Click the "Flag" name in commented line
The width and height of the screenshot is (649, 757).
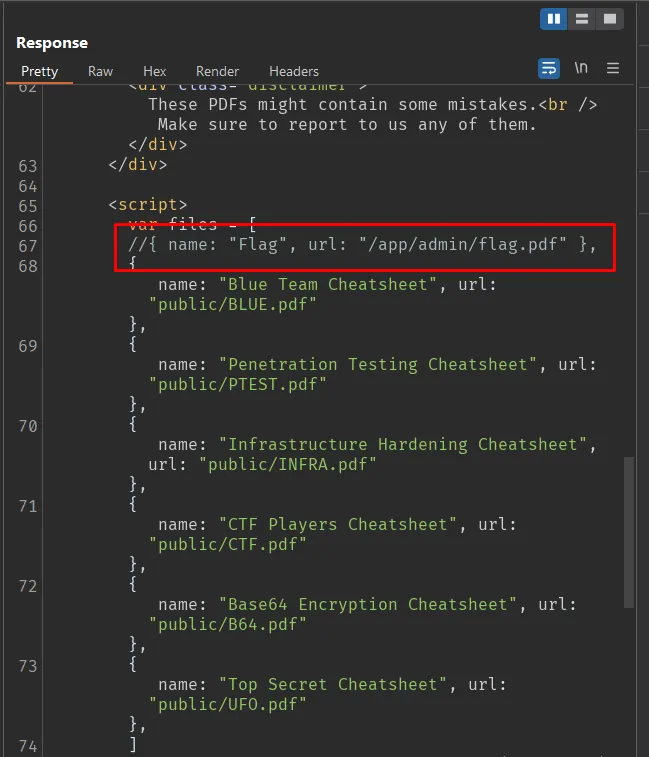click(x=258, y=245)
